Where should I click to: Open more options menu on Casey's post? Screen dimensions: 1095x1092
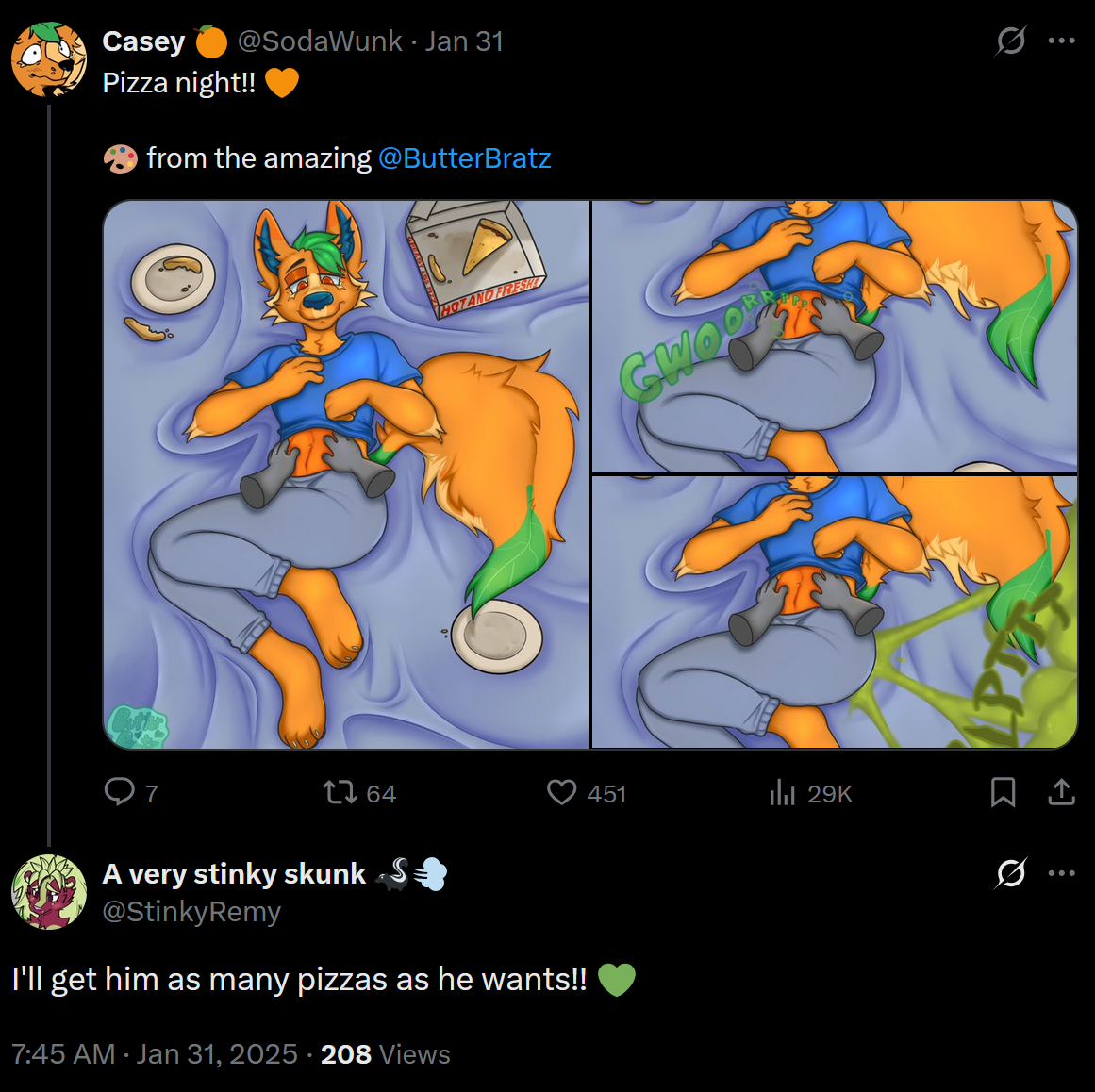click(x=1062, y=41)
